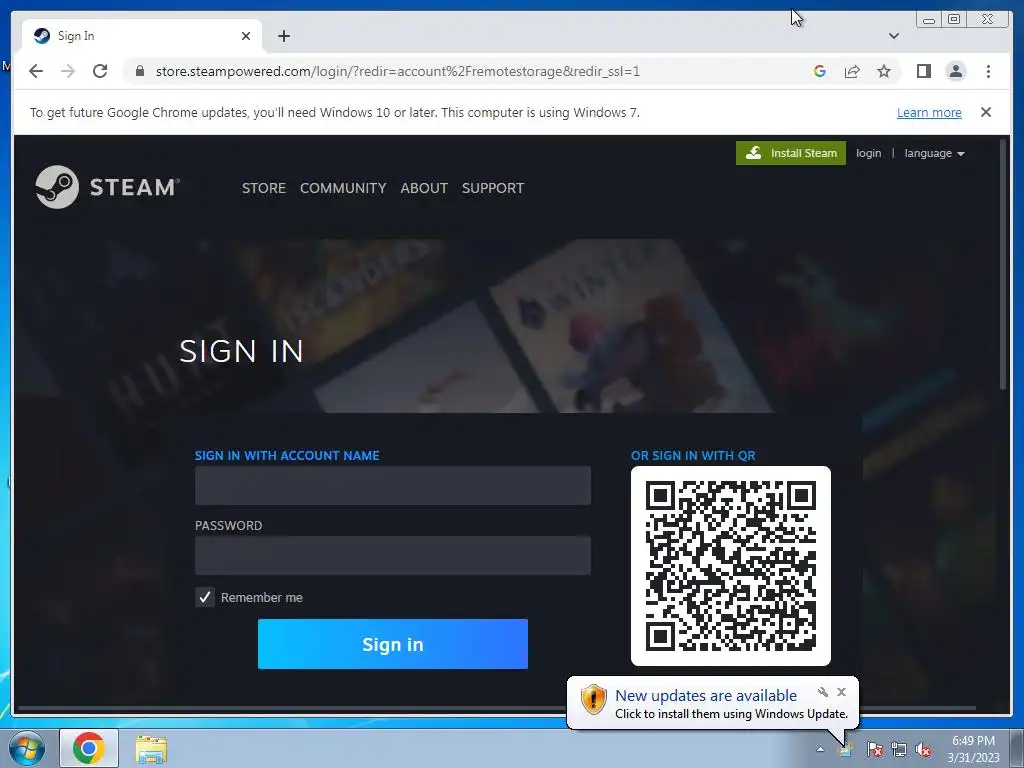Expand the language dropdown

(x=934, y=153)
